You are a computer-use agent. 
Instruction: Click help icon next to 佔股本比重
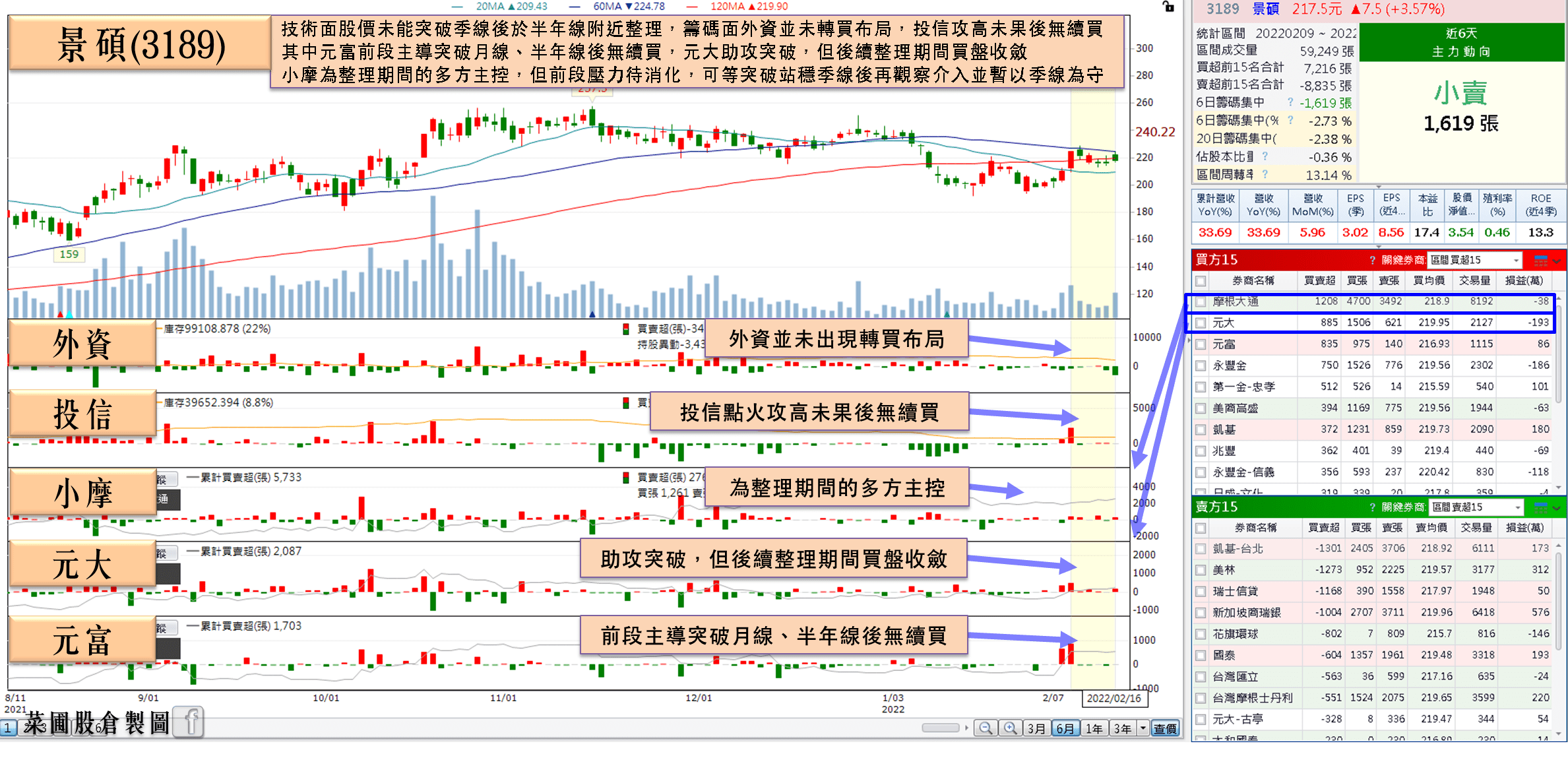1265,156
